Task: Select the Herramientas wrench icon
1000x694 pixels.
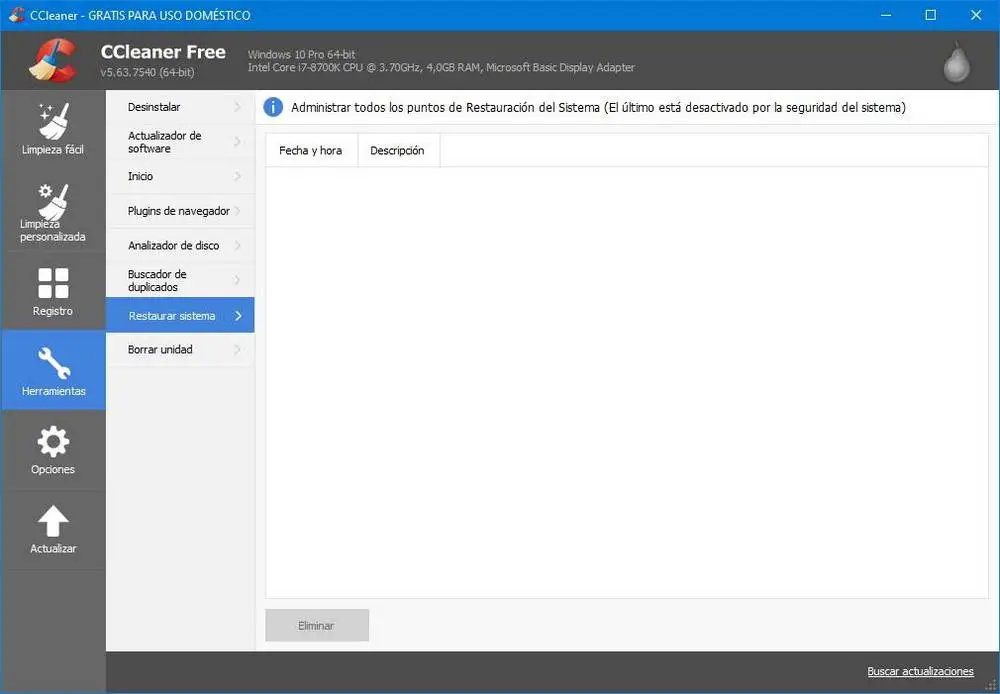Action: tap(54, 363)
